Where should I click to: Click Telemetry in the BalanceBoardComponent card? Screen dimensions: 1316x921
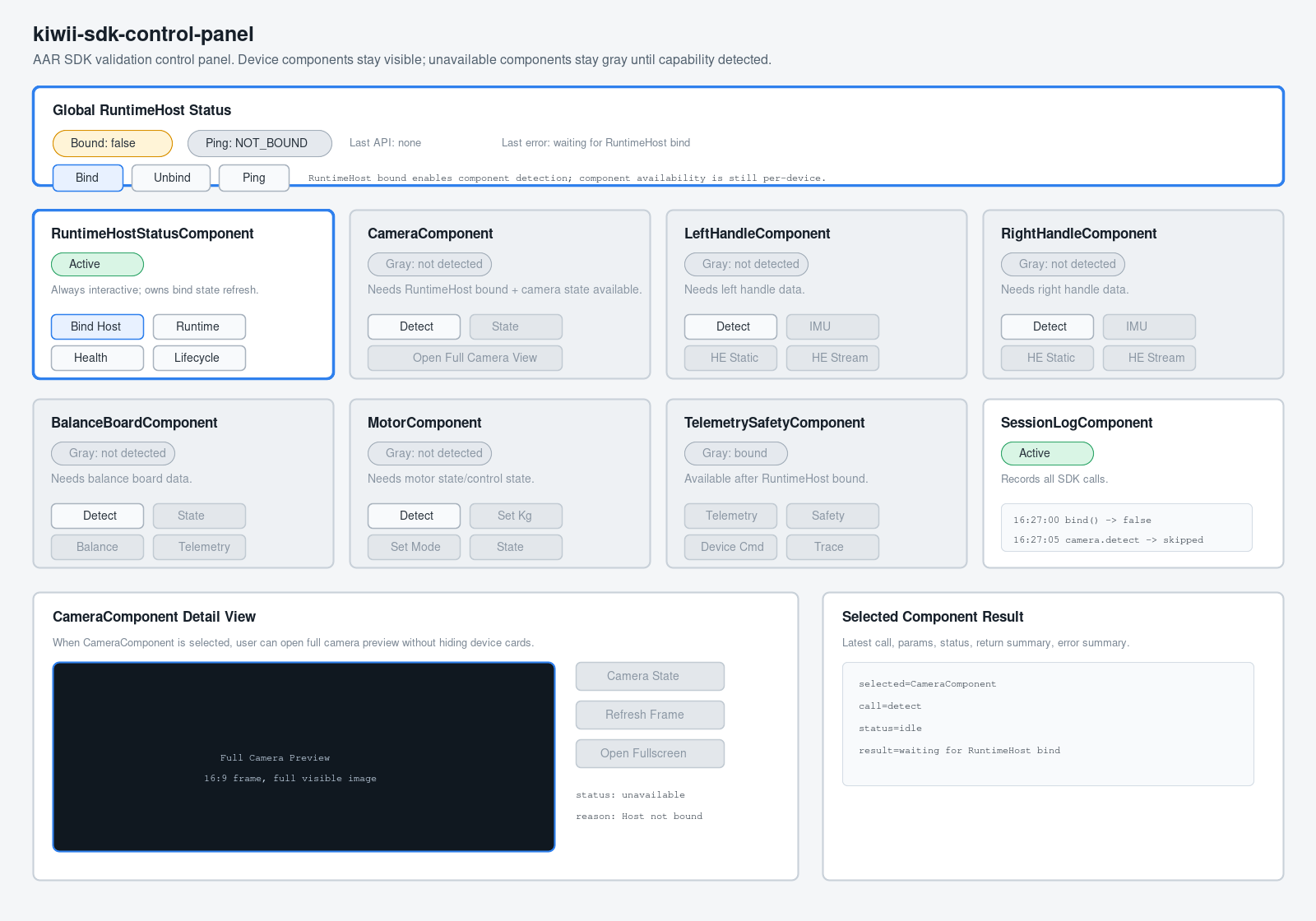(x=199, y=547)
